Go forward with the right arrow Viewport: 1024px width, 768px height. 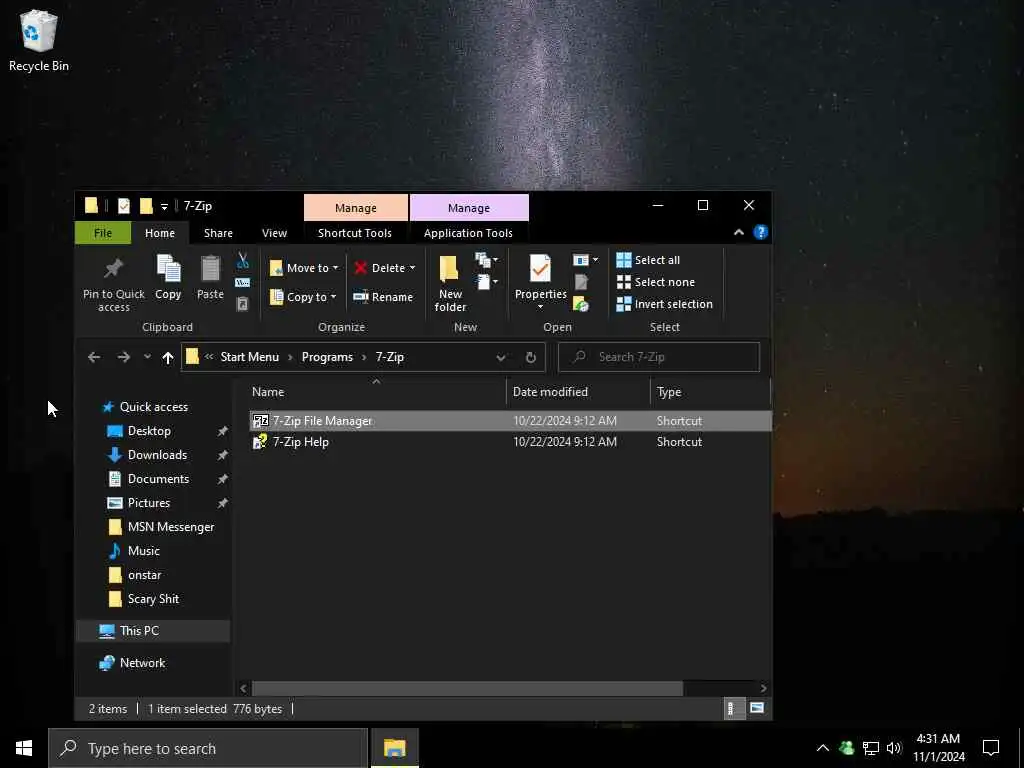point(123,357)
